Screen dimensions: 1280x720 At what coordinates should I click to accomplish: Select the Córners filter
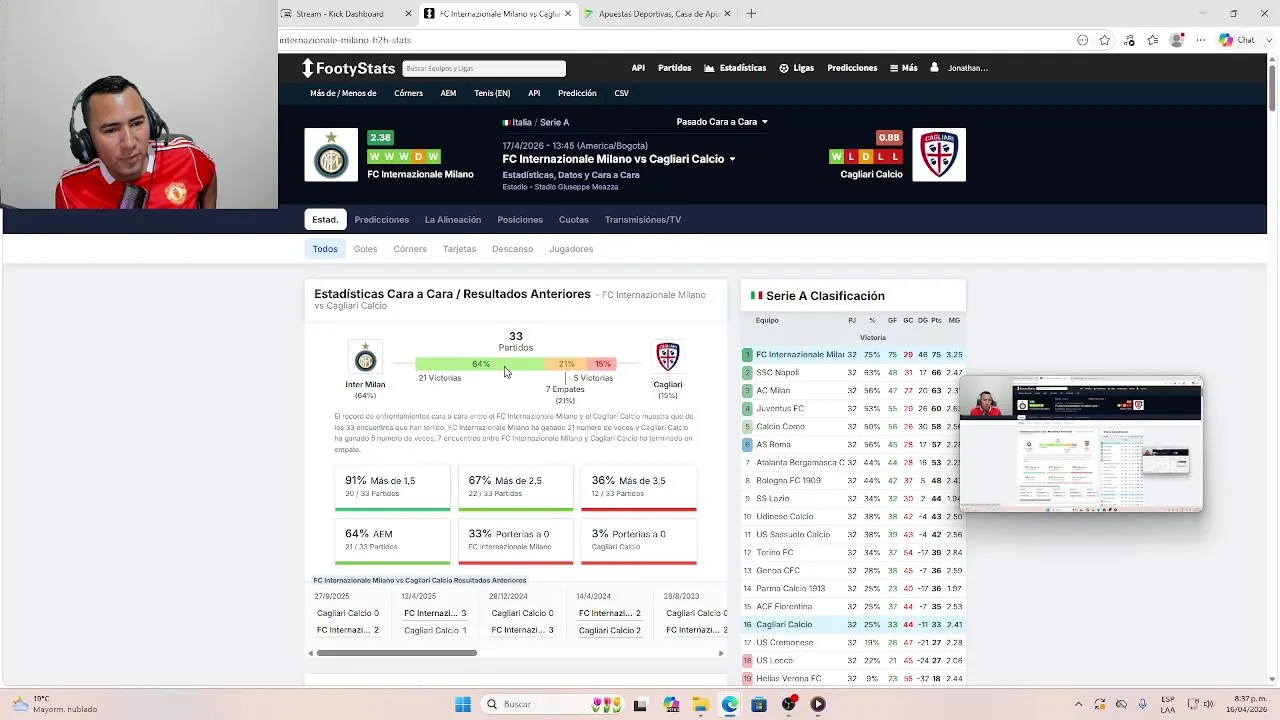(x=410, y=249)
